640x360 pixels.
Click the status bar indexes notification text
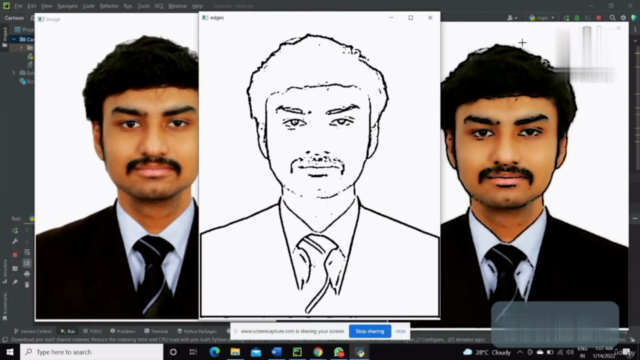(x=248, y=340)
